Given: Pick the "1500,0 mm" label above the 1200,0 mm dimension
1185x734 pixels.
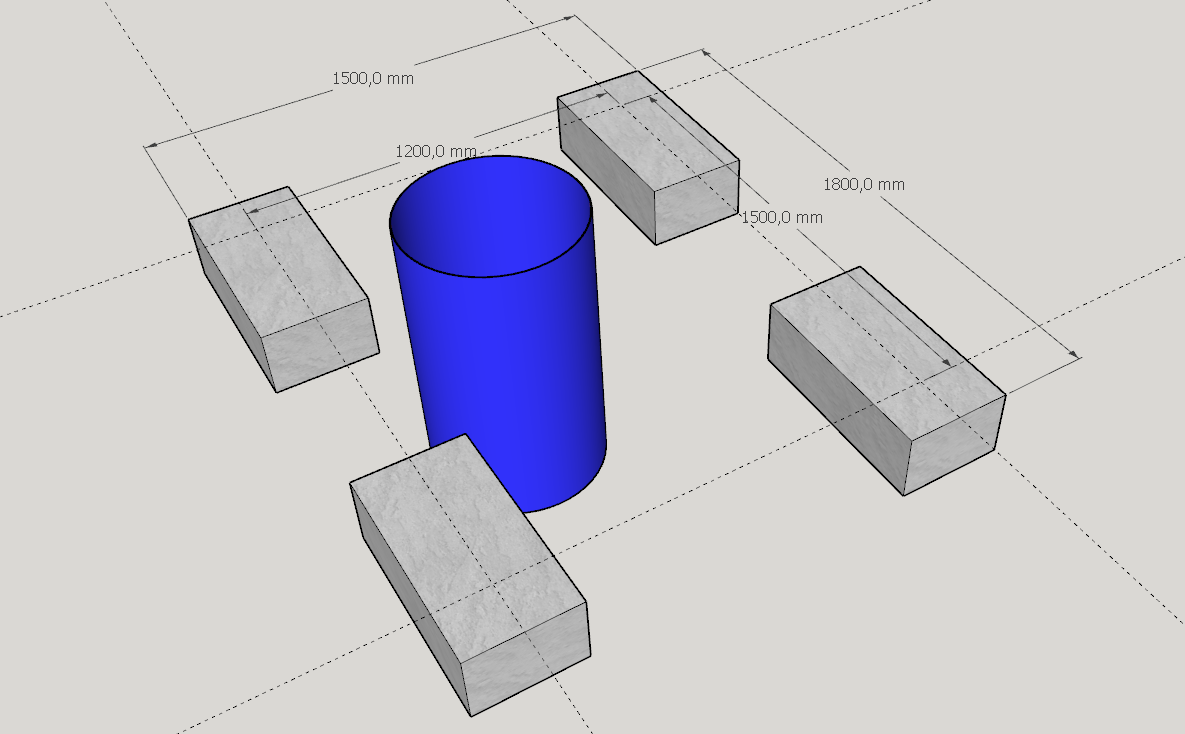Looking at the screenshot, I should pos(373,78).
